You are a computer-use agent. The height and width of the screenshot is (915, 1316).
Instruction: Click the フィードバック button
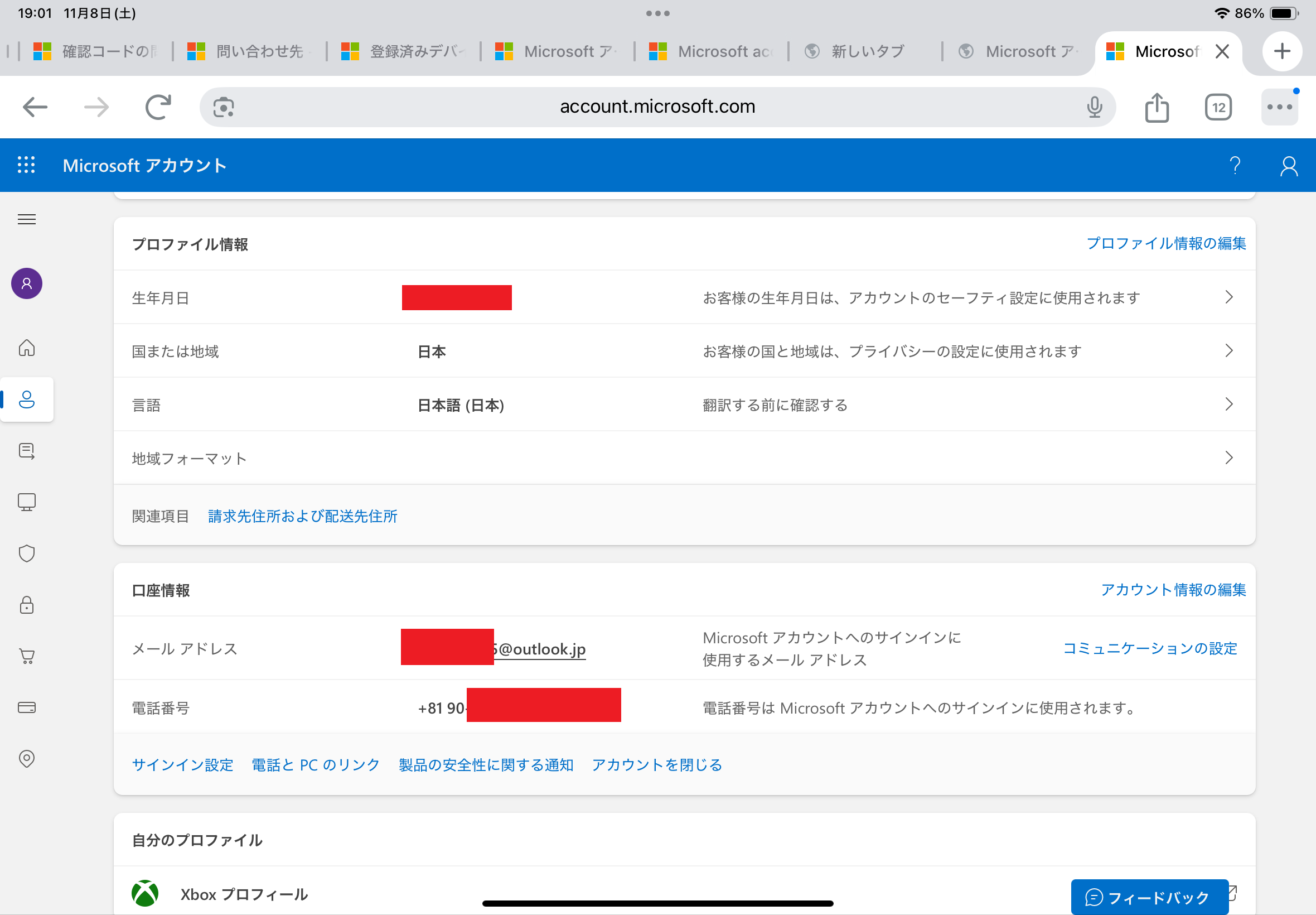(1149, 895)
